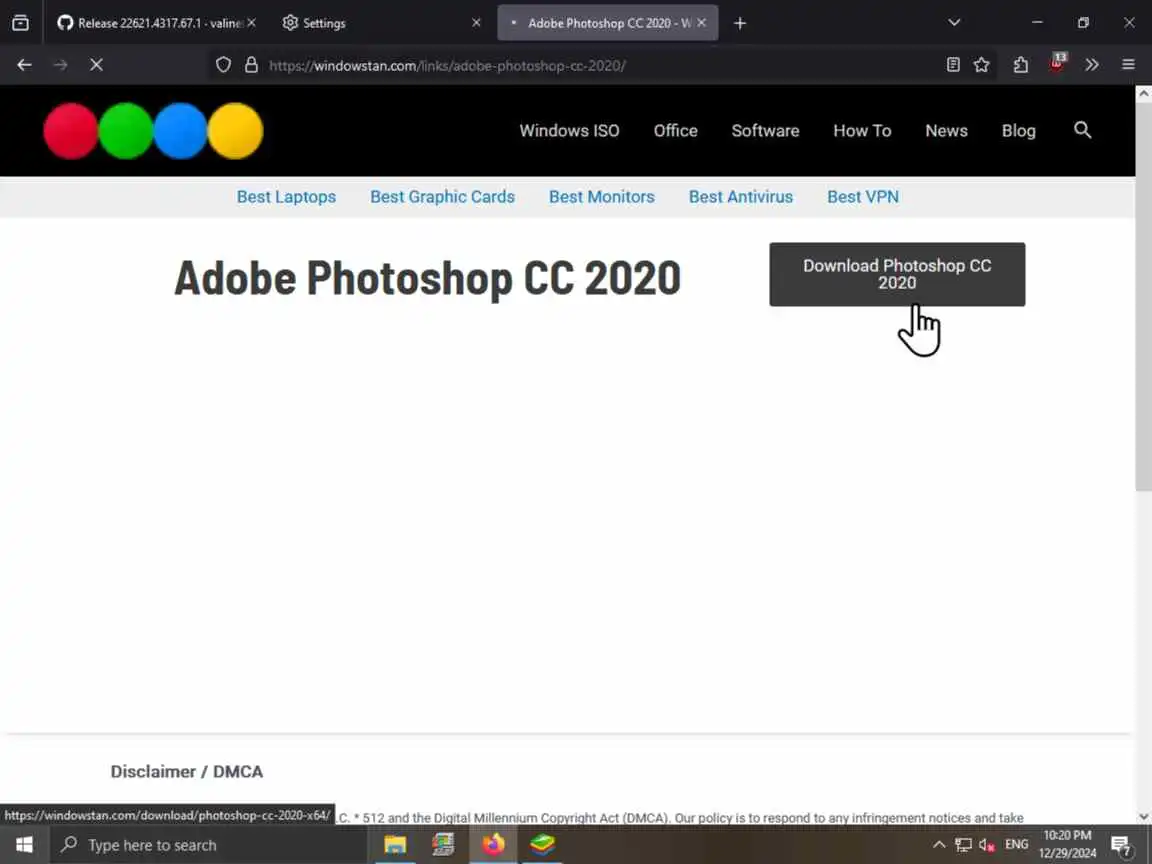
Task: List all tabs dropdown arrow
Action: click(954, 23)
